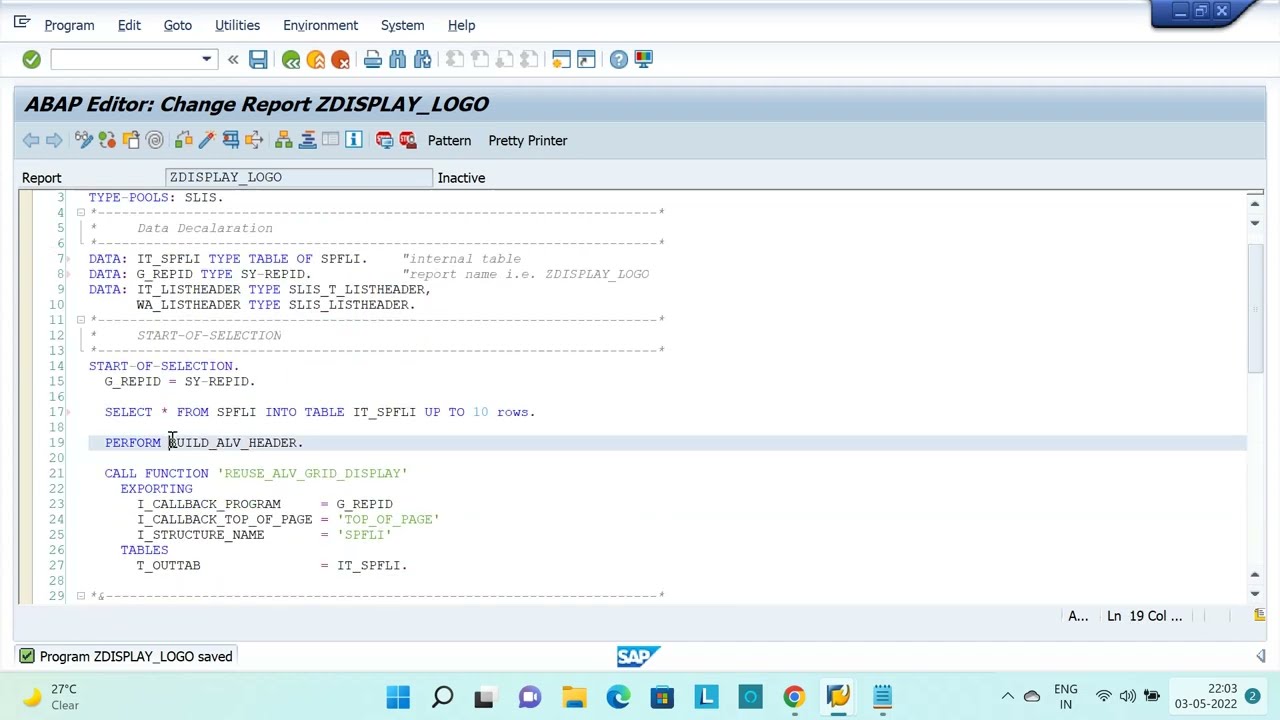Click BUILD_ALV_HEADER on line 19

(x=233, y=443)
